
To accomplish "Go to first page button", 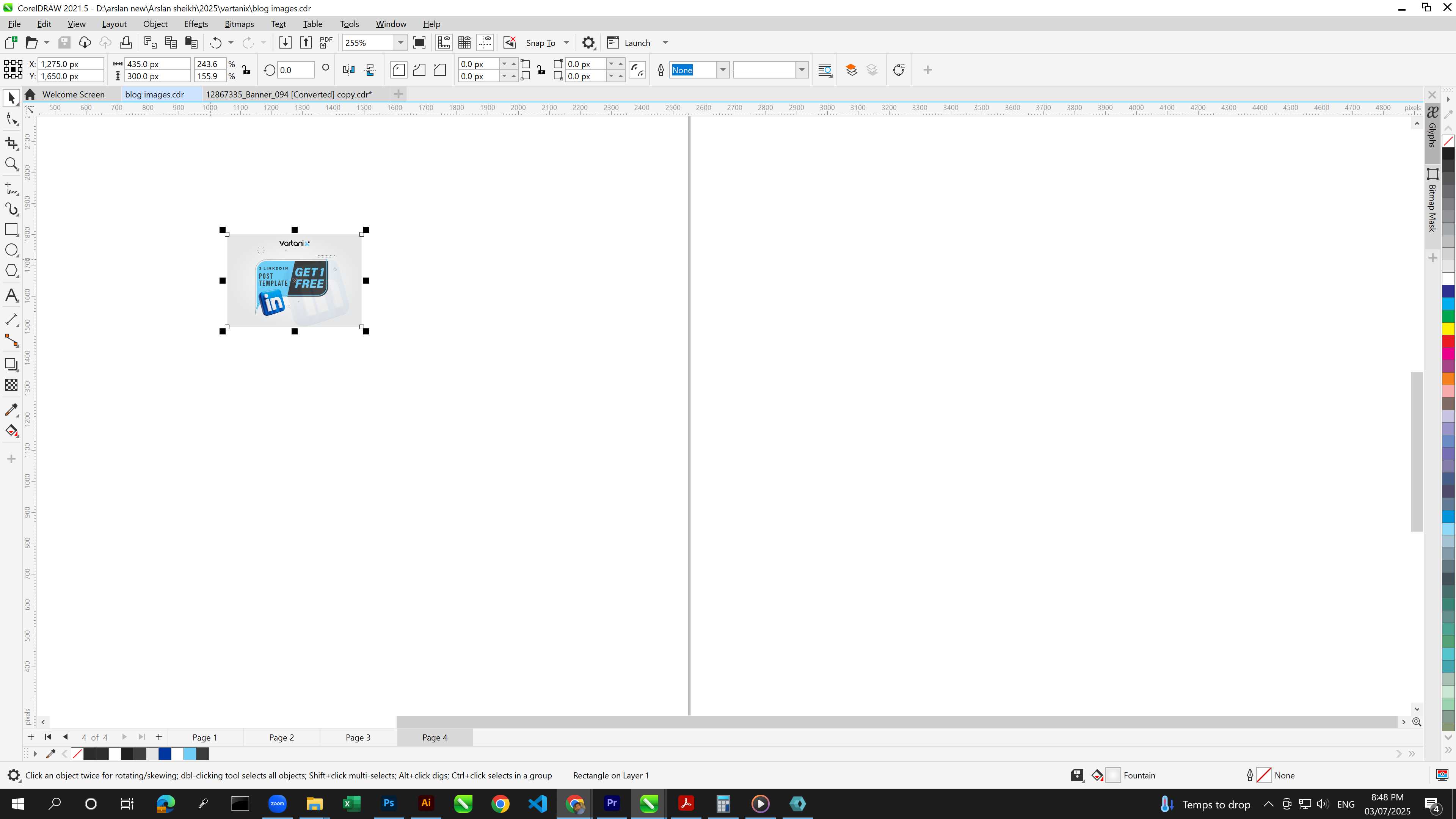I will tap(48, 737).
